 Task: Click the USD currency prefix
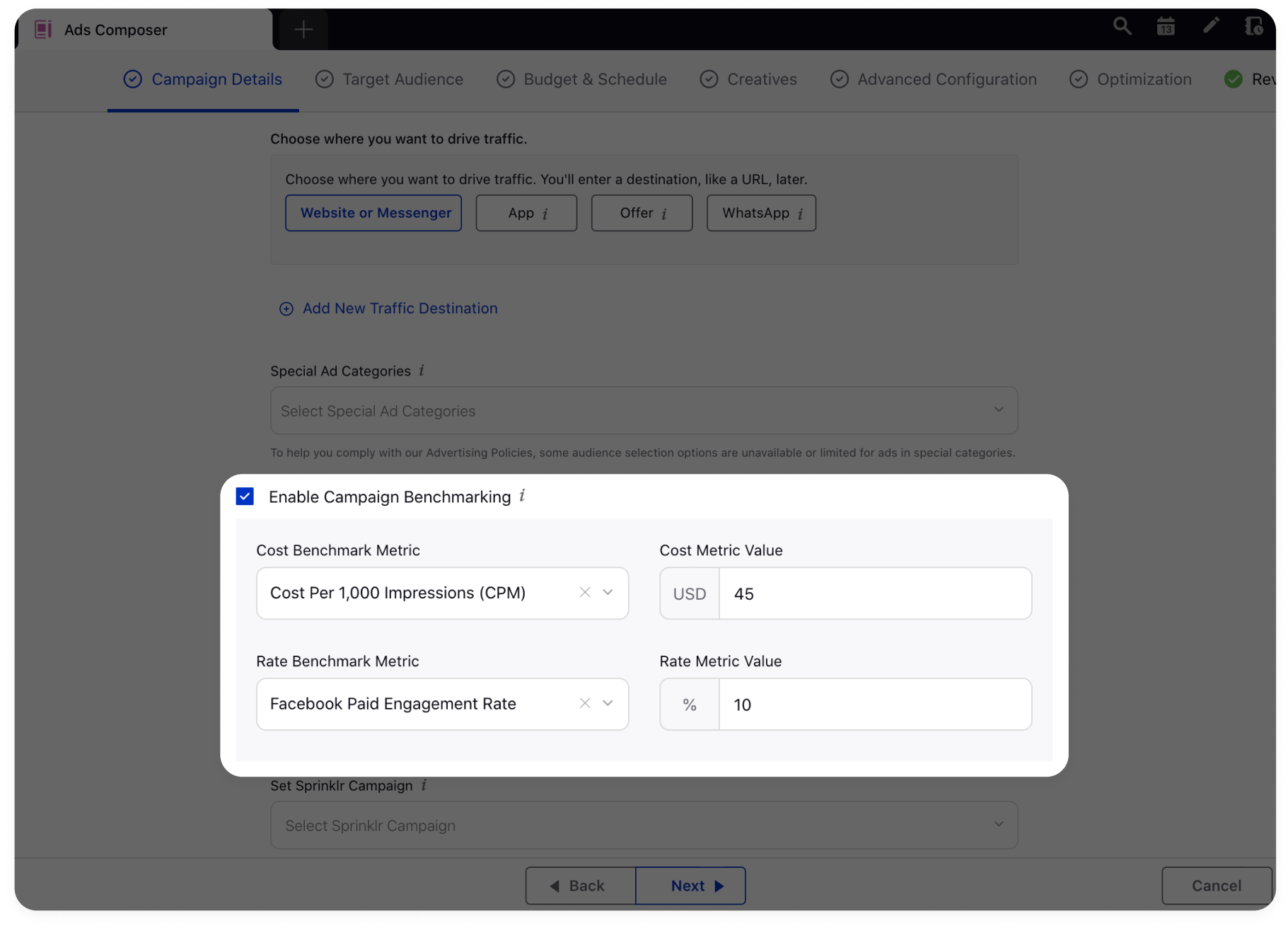coord(690,593)
